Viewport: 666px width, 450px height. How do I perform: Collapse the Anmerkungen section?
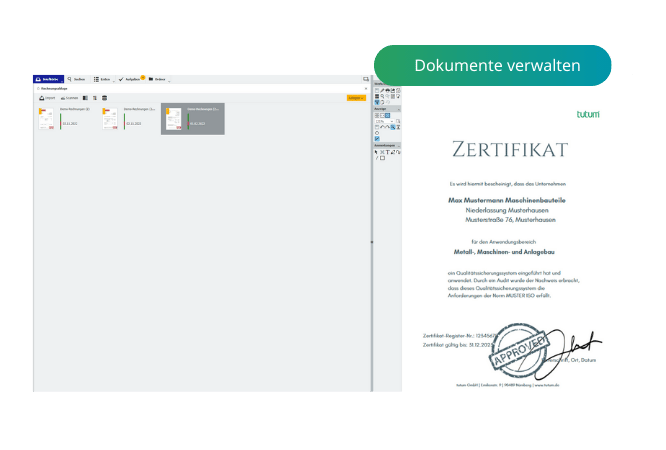[x=399, y=146]
